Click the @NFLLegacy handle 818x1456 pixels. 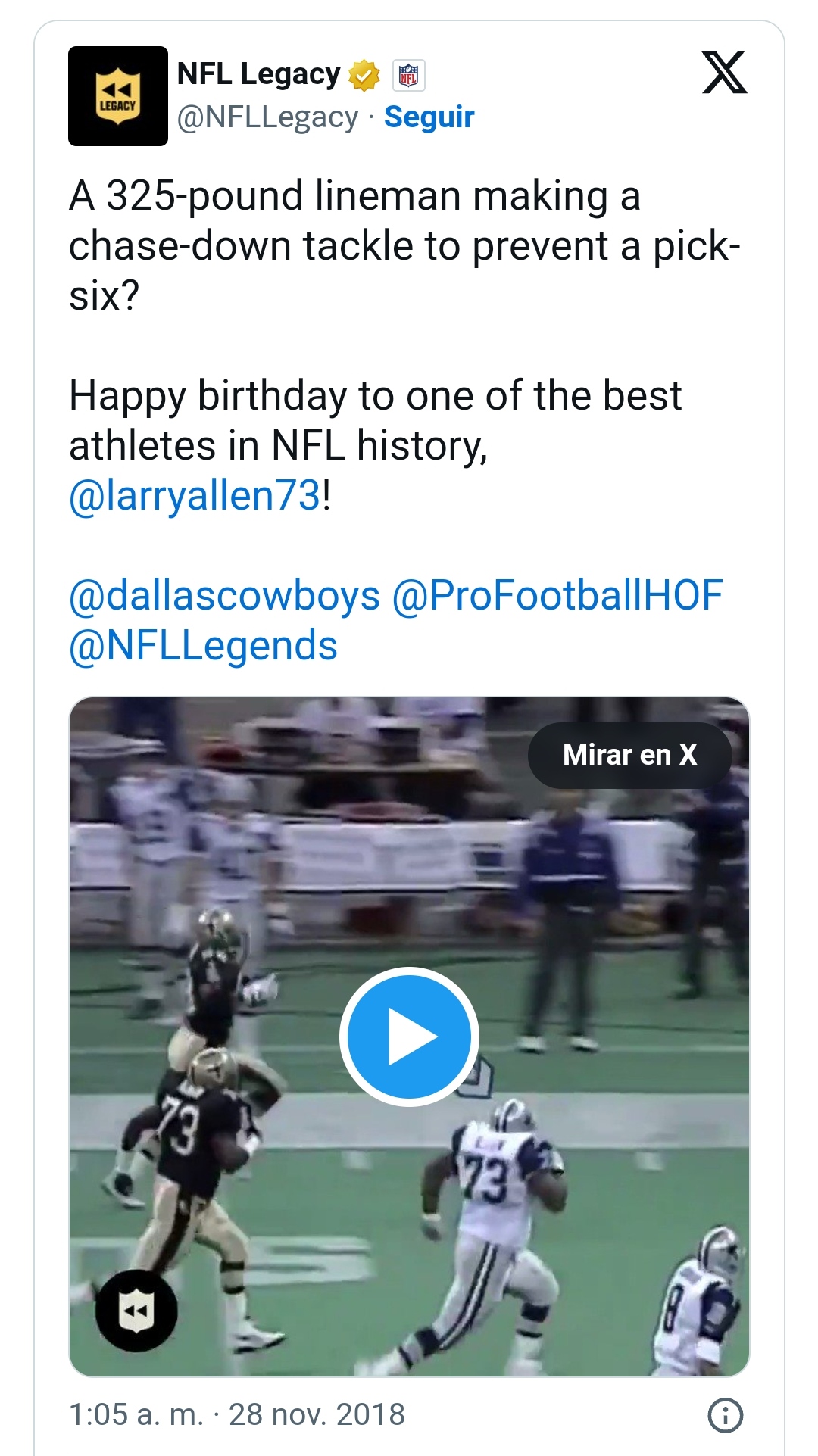coord(267,117)
